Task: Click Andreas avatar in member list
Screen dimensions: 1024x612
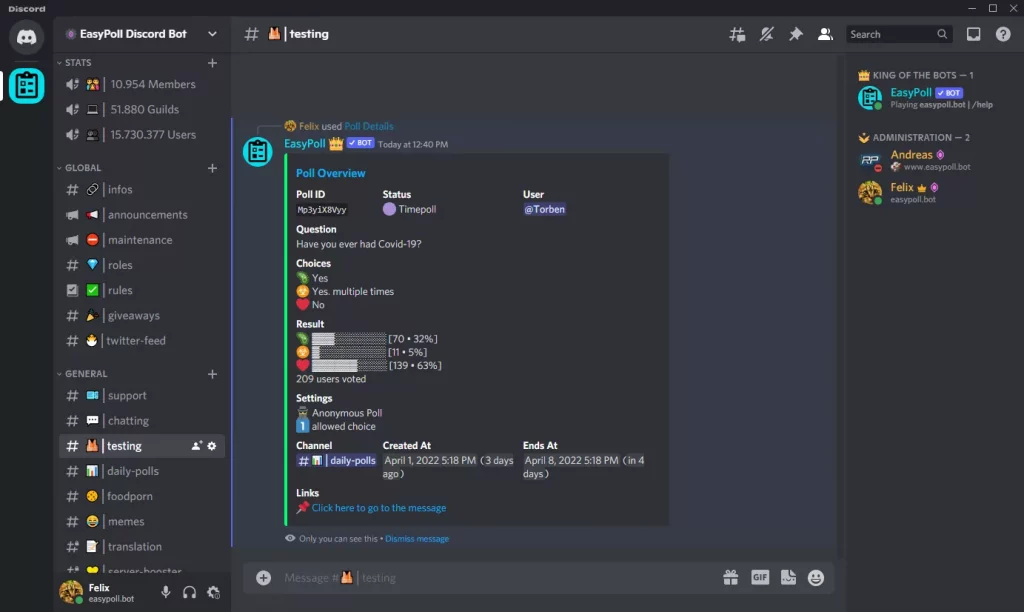Action: pyautogui.click(x=870, y=160)
